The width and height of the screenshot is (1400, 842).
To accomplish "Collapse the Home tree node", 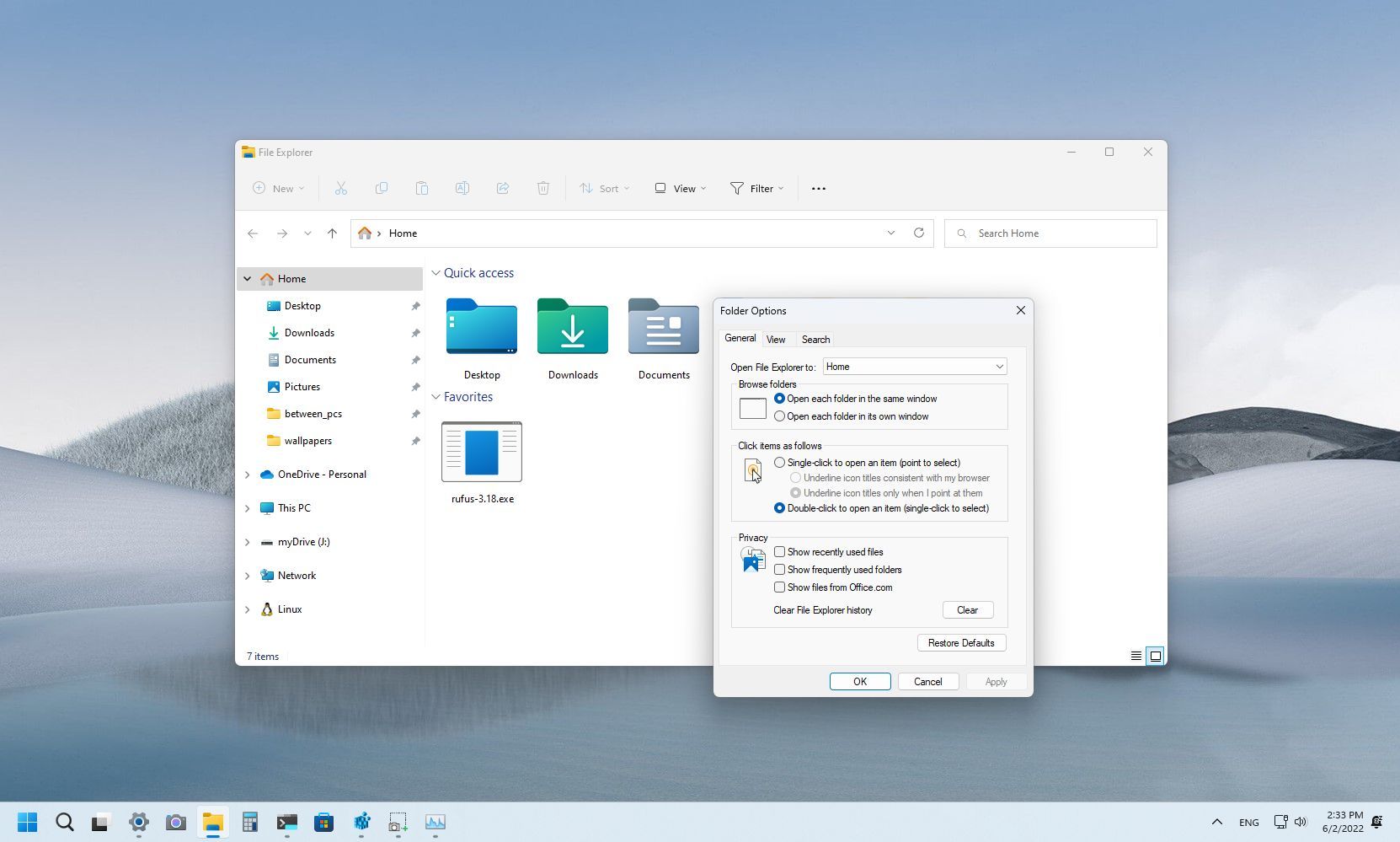I will pos(248,279).
